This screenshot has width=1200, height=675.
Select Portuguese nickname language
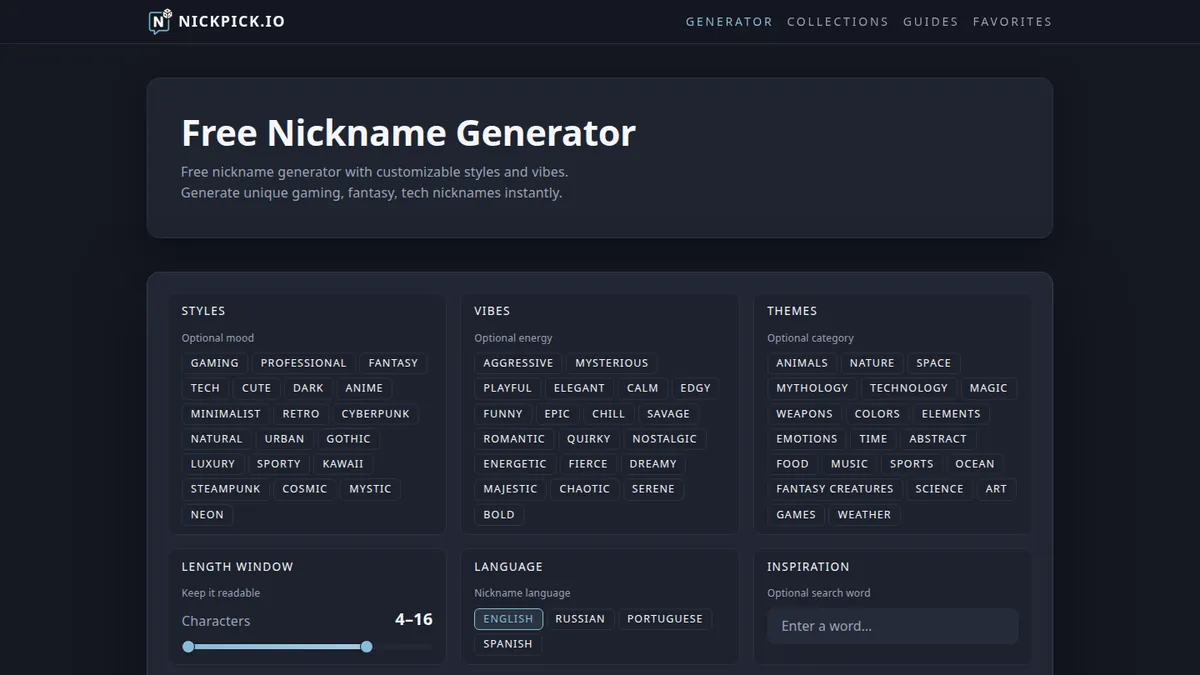point(665,619)
